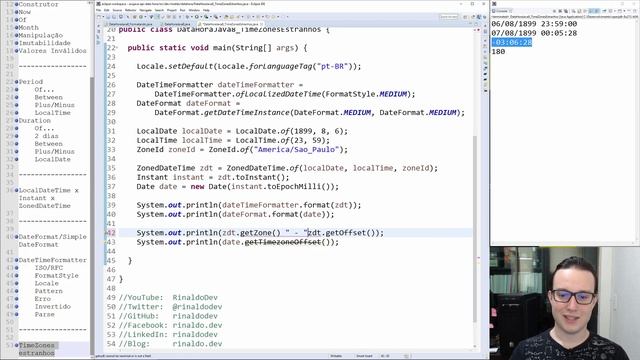
Task: Click the New file toolbar icon
Action: [x=99, y=17]
